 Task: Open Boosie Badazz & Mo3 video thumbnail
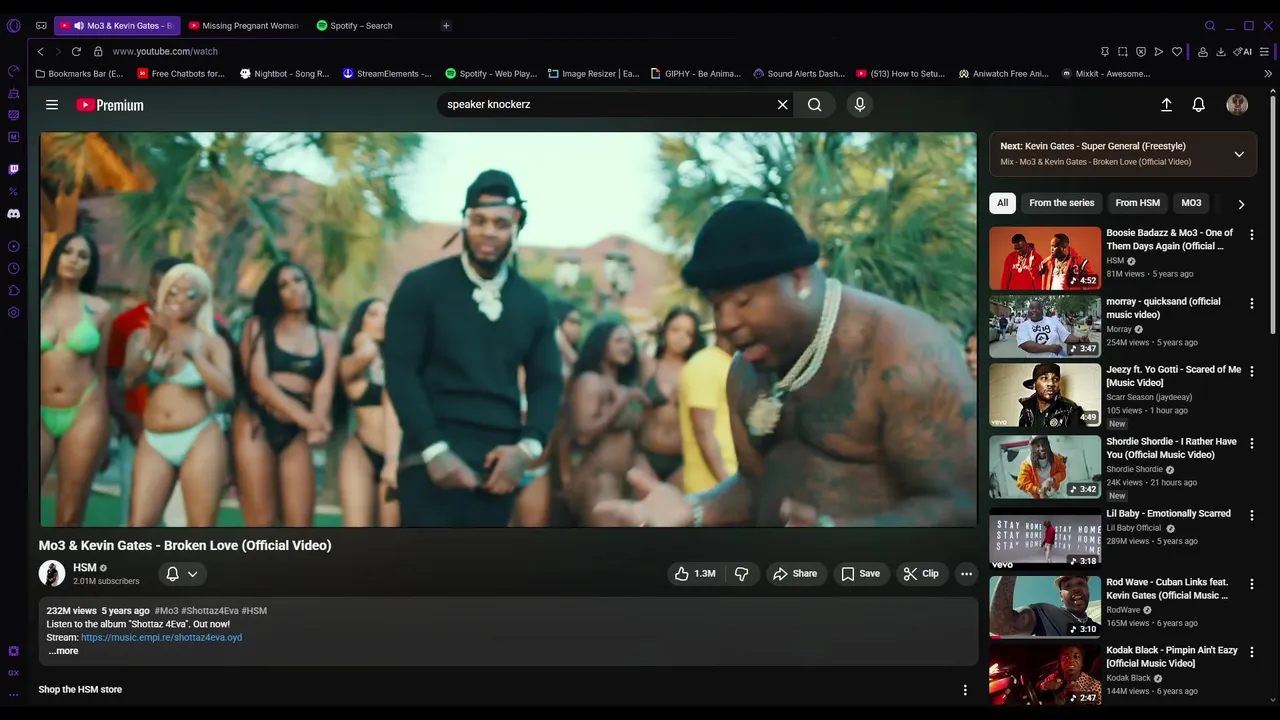click(x=1045, y=258)
